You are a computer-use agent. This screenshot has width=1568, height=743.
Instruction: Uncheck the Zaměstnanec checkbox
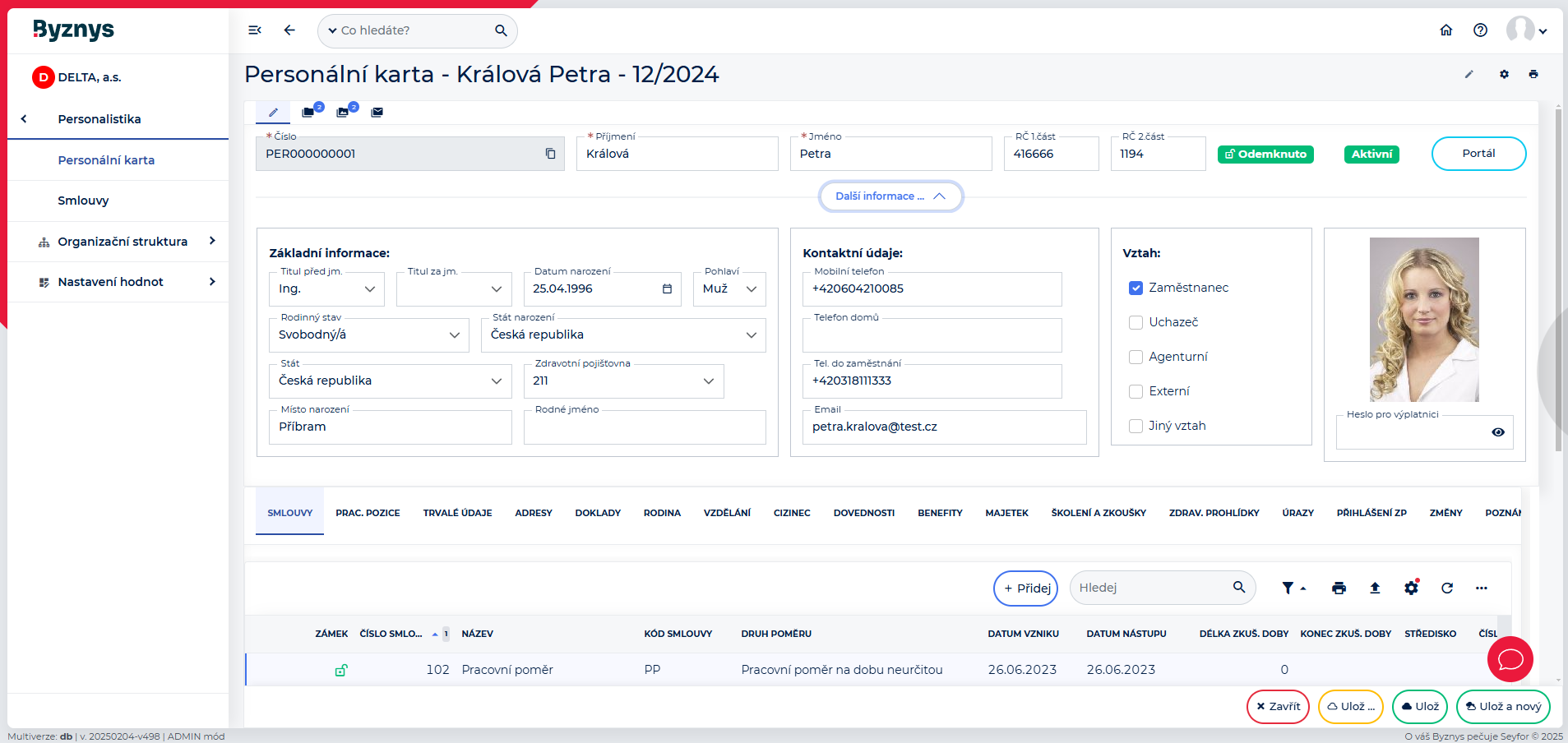[x=1136, y=288]
